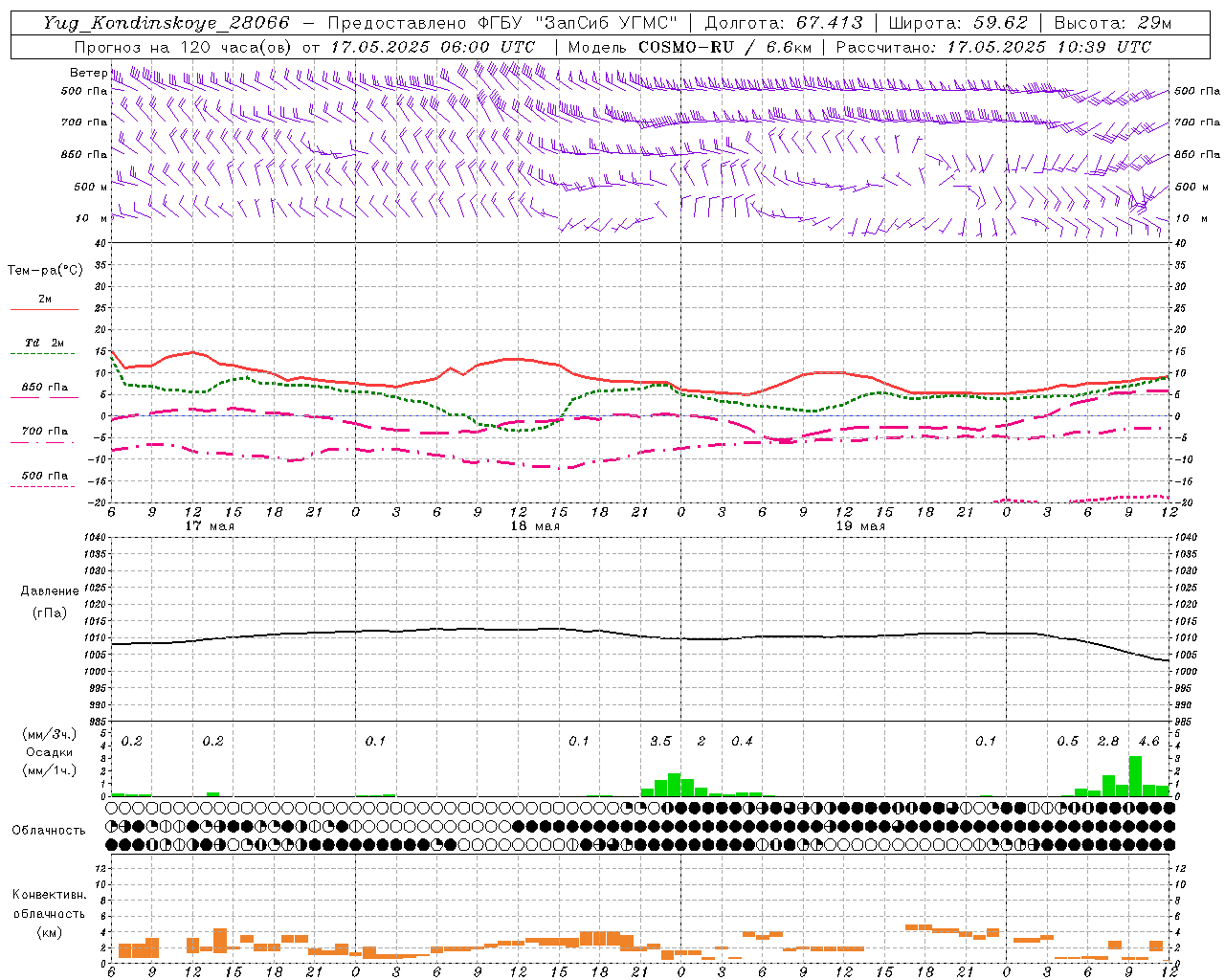The height and width of the screenshot is (980, 1225).
Task: Click the Тем-ра(°C) temperature section label
Action: coord(45,271)
